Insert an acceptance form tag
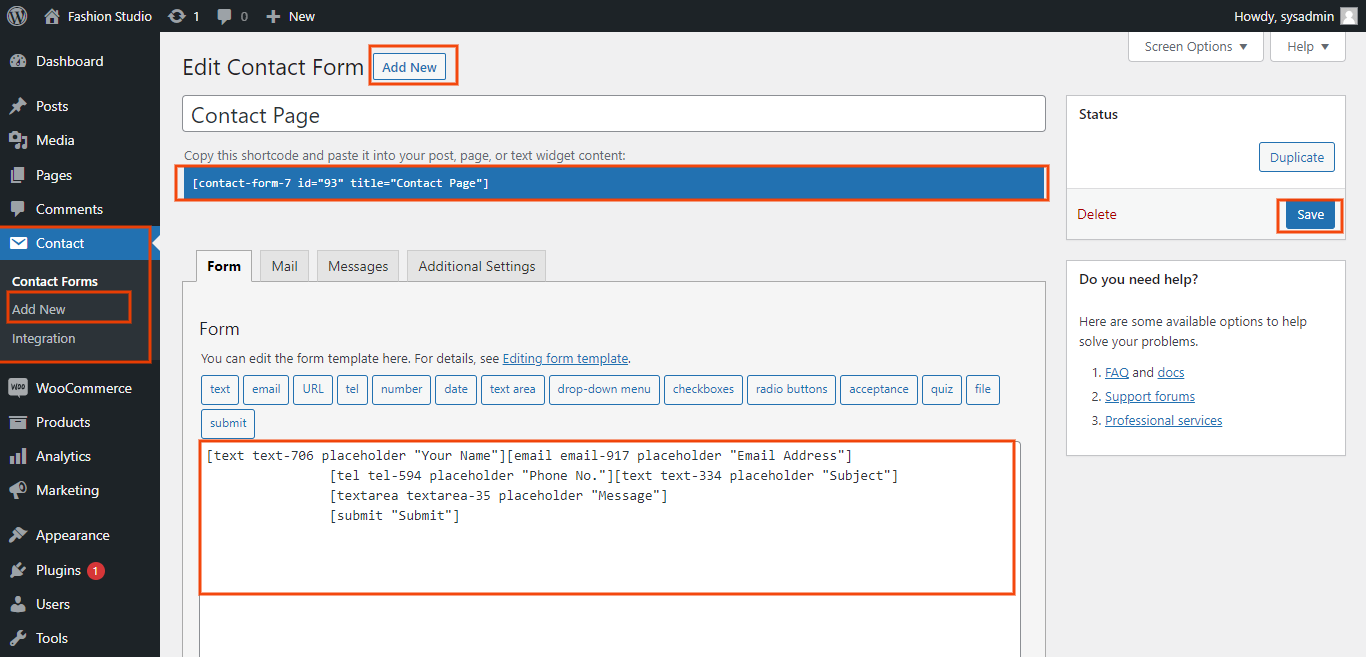1366x657 pixels. pyautogui.click(x=879, y=389)
